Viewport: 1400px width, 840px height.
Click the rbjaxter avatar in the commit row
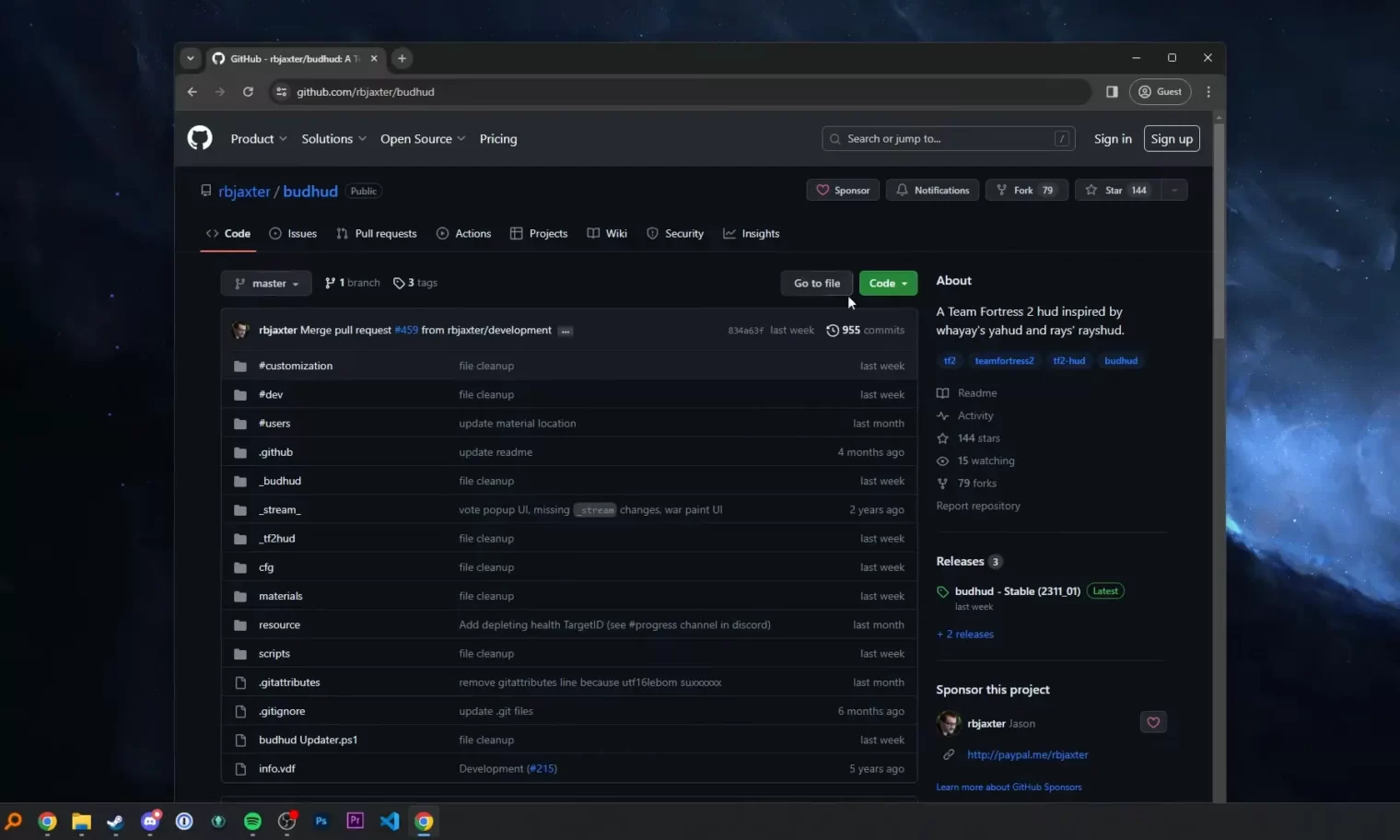241,331
